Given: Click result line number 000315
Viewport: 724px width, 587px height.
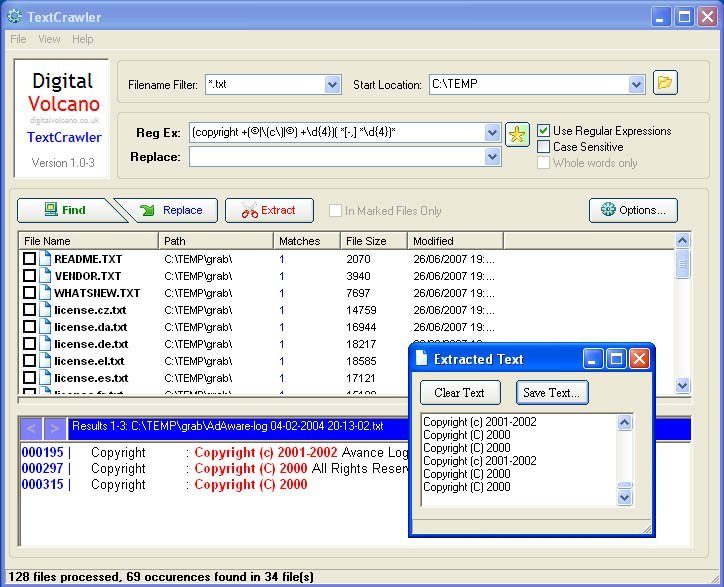Looking at the screenshot, I should [42, 484].
